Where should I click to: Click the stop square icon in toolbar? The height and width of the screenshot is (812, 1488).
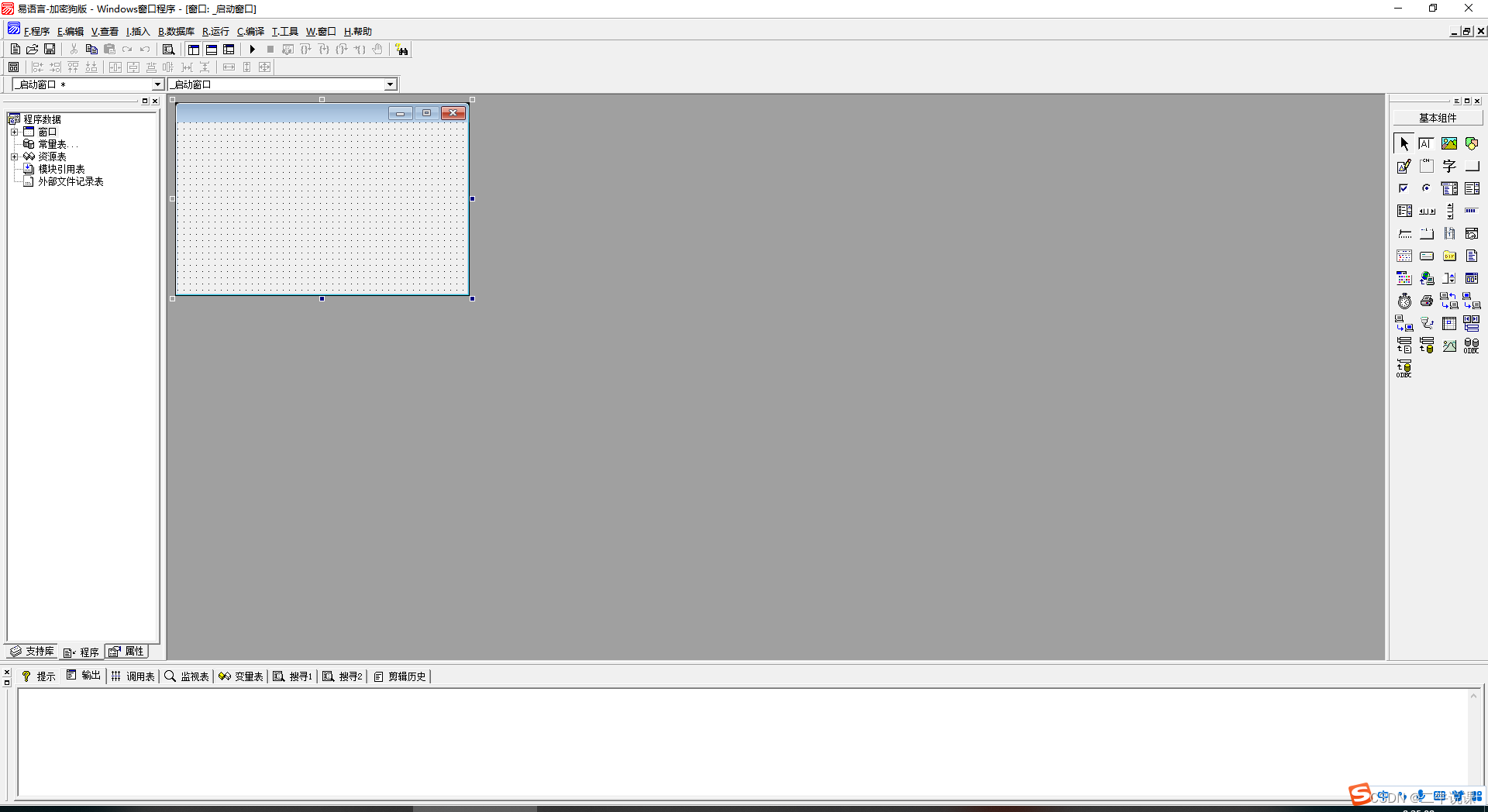[270, 49]
